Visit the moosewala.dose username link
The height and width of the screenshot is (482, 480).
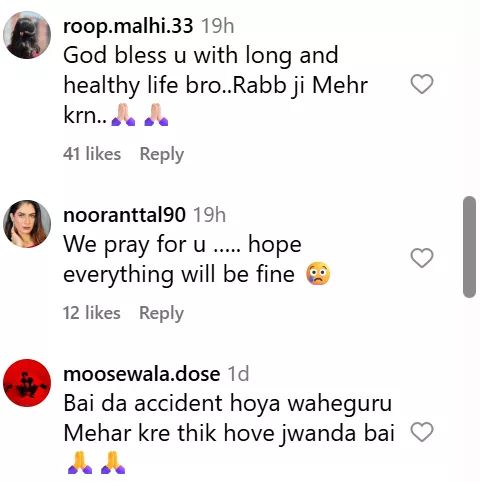pyautogui.click(x=142, y=374)
